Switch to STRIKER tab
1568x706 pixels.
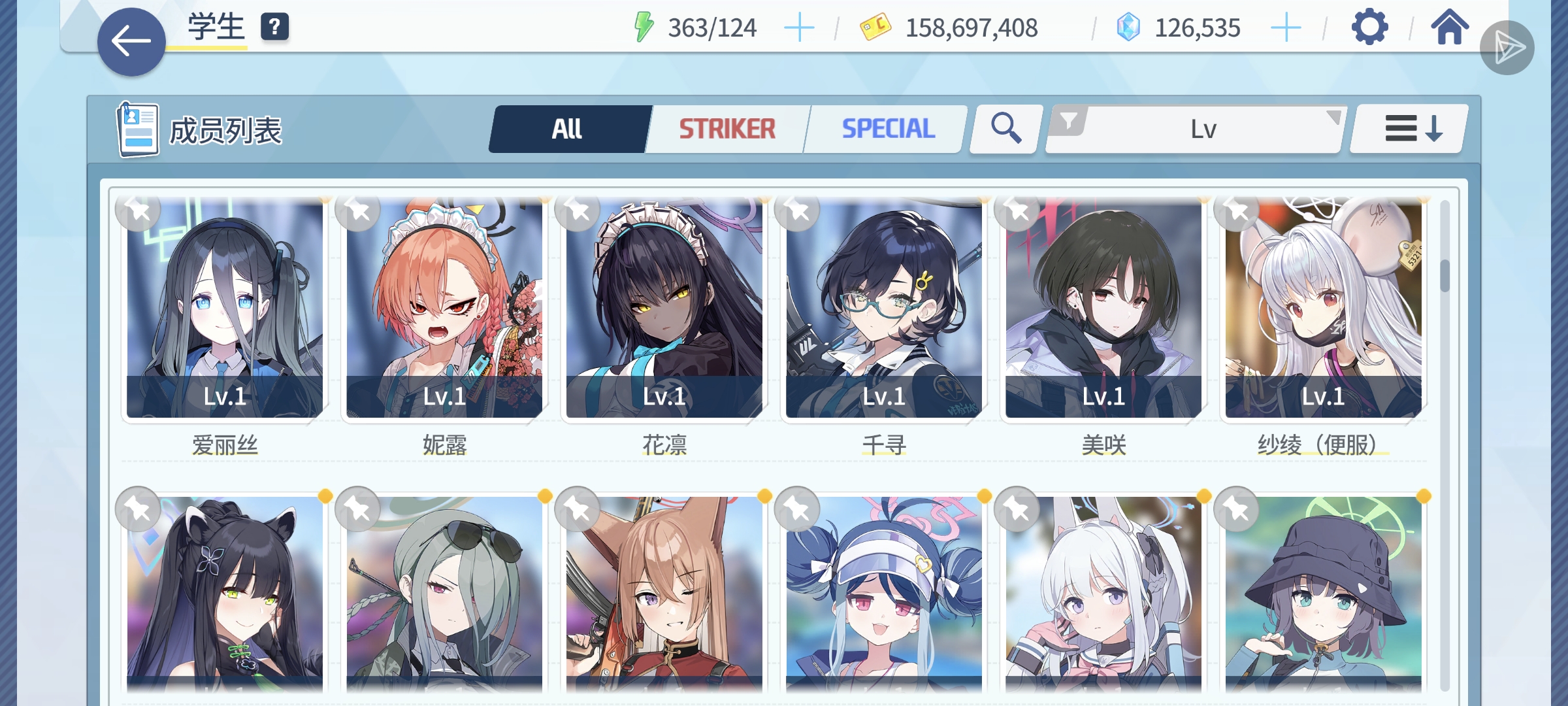pyautogui.click(x=727, y=129)
